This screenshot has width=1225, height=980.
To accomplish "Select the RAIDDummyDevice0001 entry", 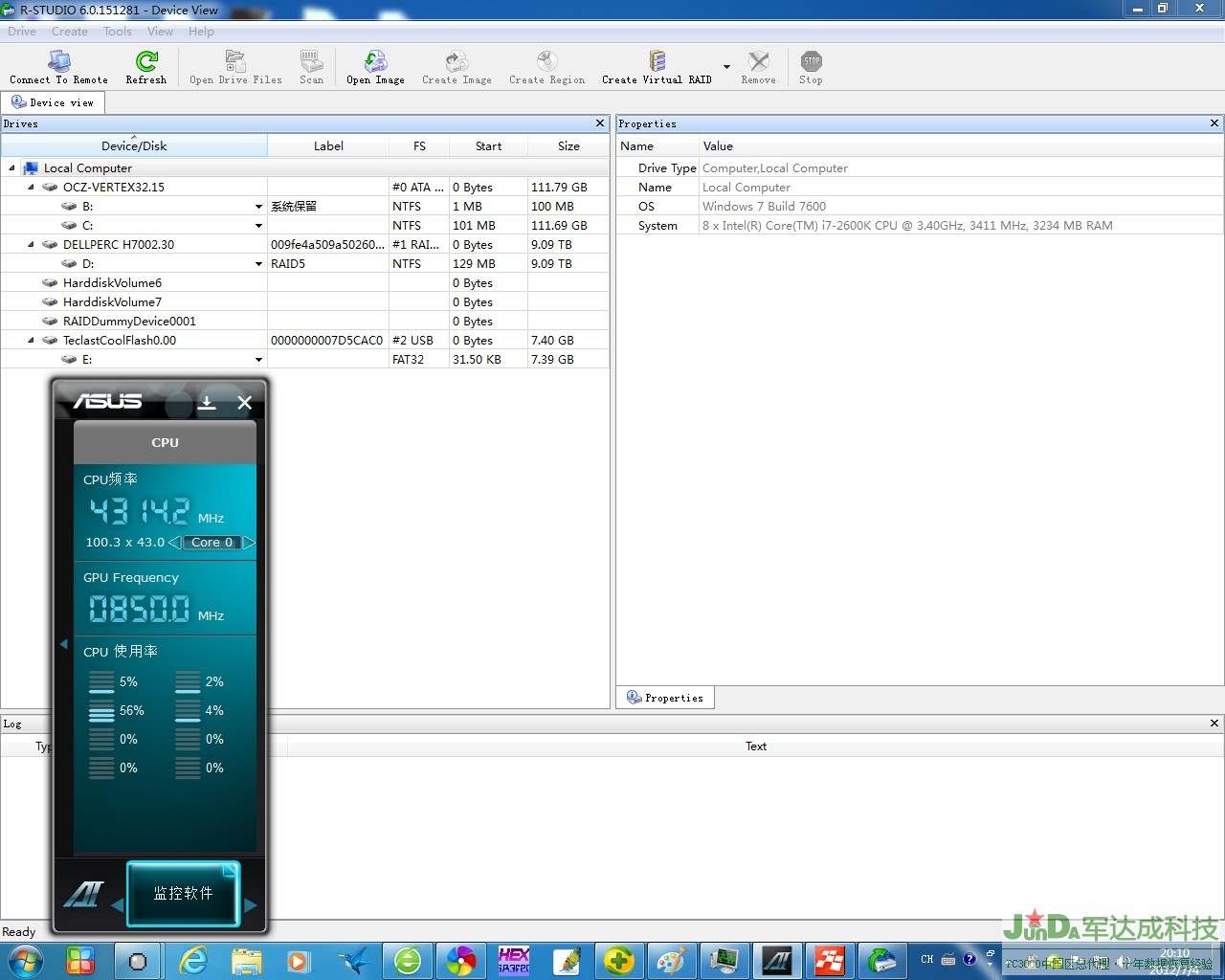I will tap(129, 321).
